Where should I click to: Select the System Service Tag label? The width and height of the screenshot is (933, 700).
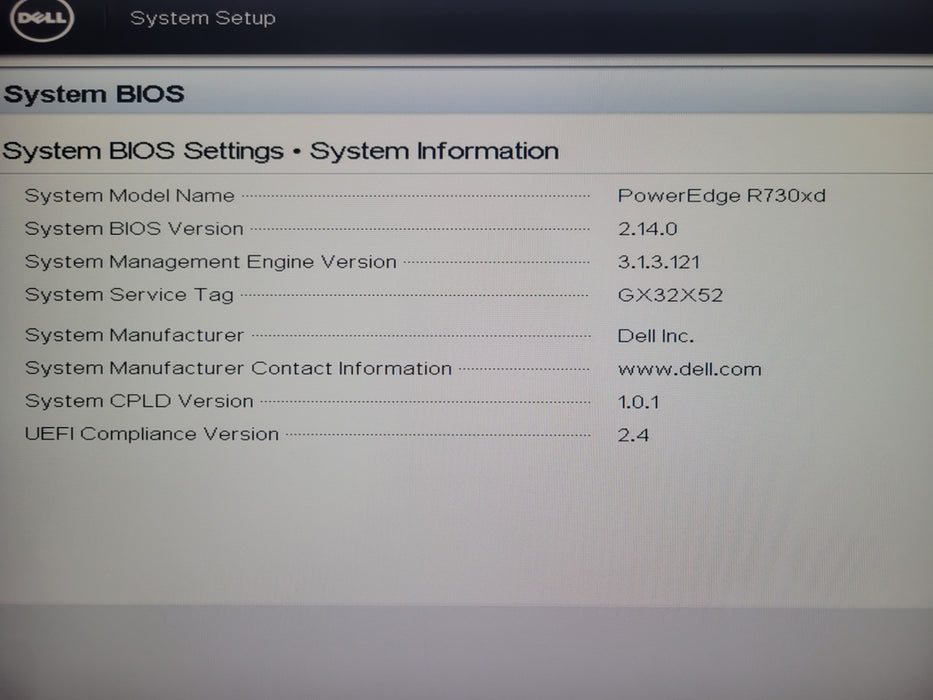[129, 295]
